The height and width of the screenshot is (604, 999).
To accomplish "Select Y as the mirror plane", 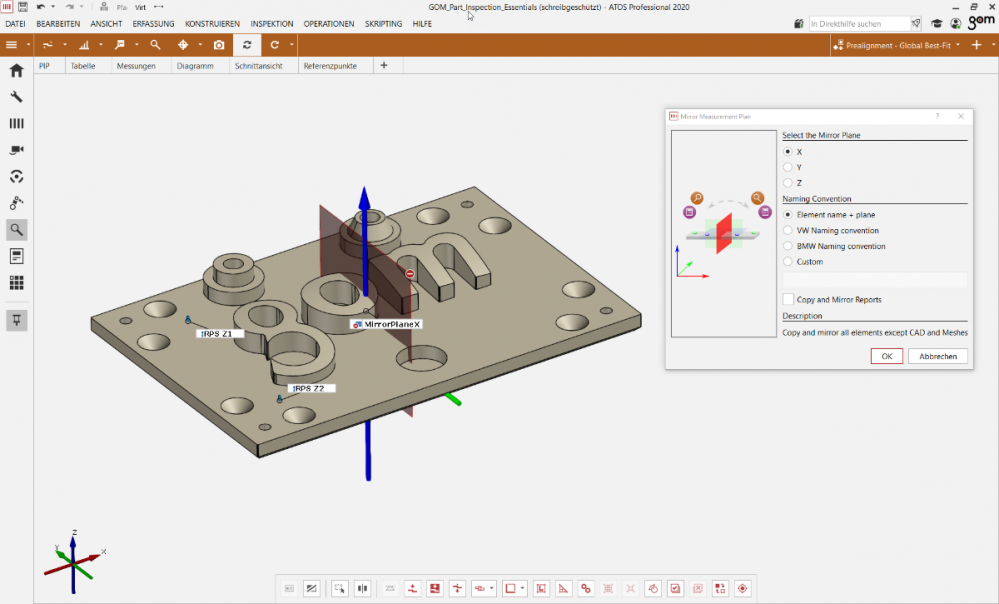I will pyautogui.click(x=788, y=167).
